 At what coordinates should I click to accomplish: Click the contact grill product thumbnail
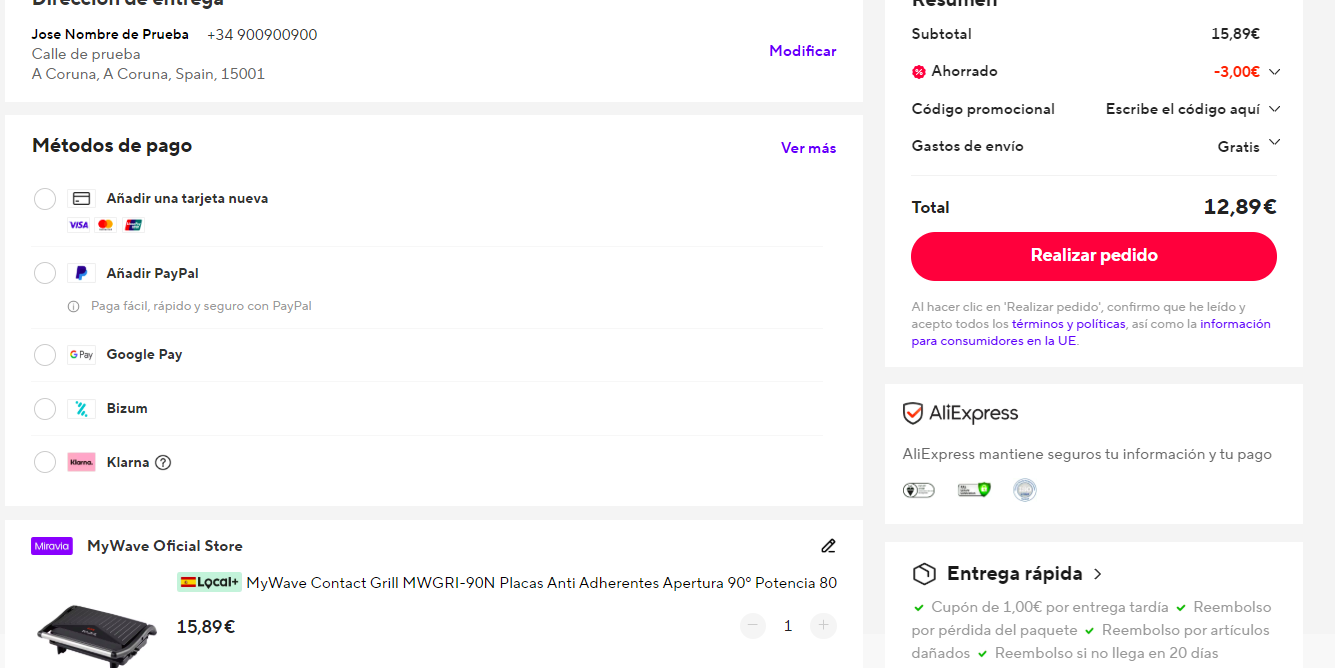97,635
